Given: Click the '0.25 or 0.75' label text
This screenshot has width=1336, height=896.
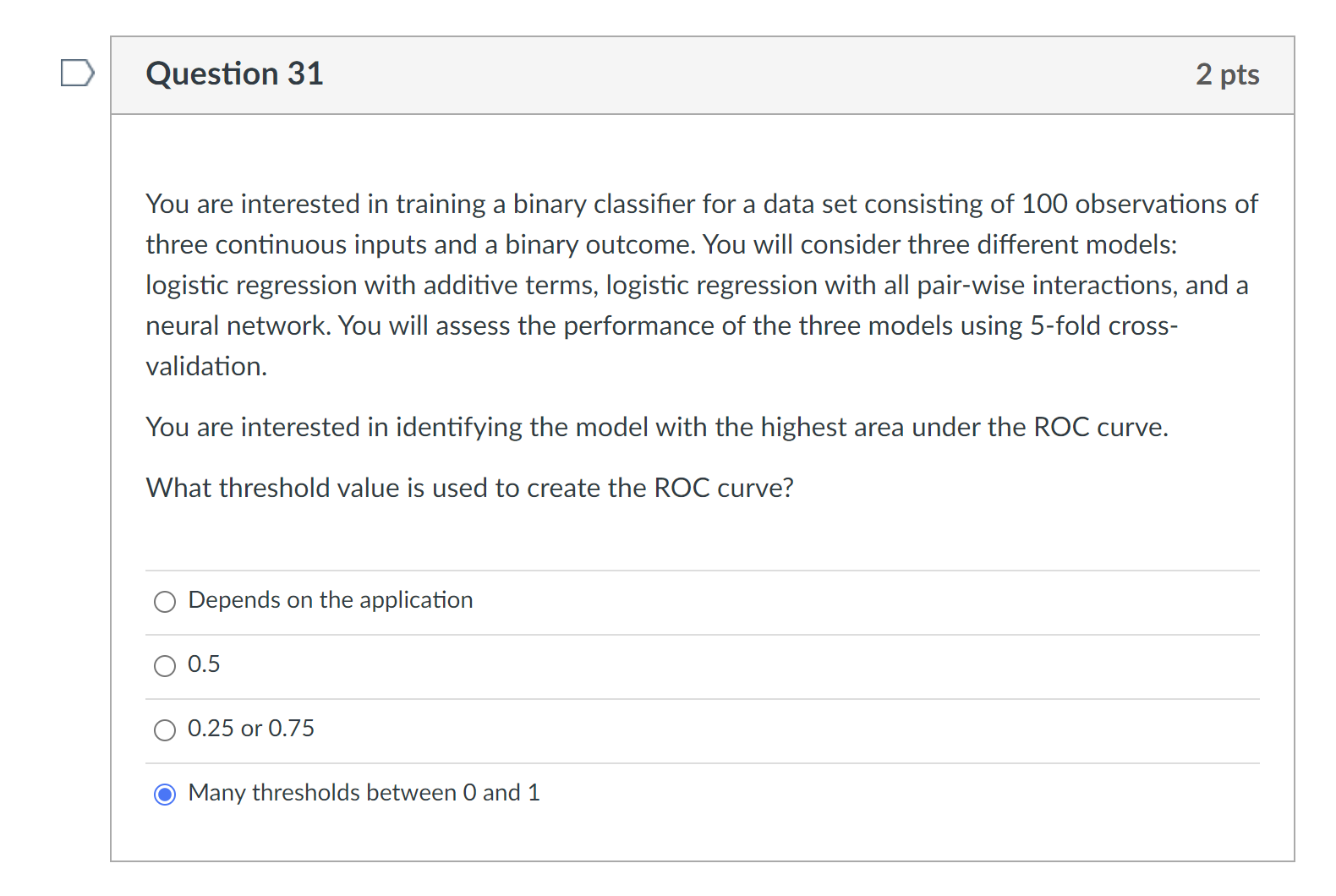Looking at the screenshot, I should tap(251, 729).
